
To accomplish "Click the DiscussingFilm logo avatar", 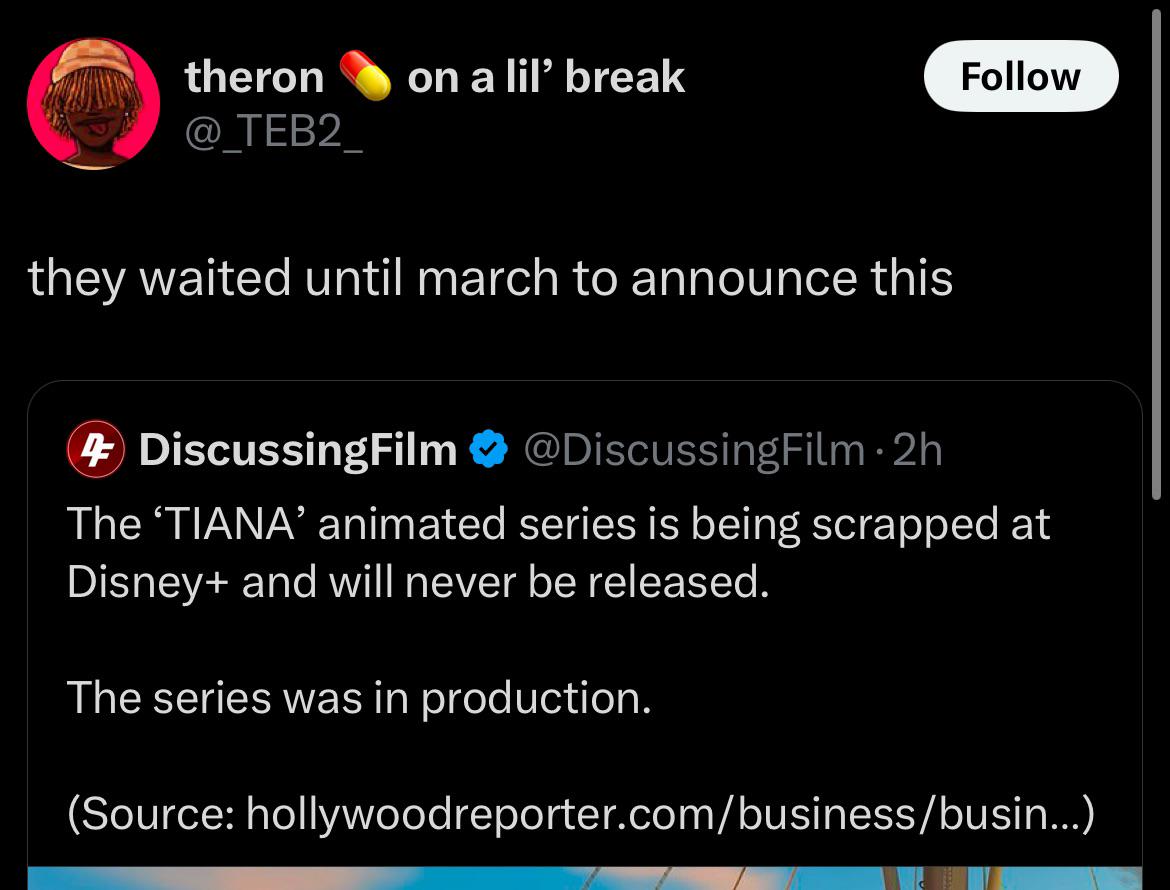I will click(x=93, y=451).
